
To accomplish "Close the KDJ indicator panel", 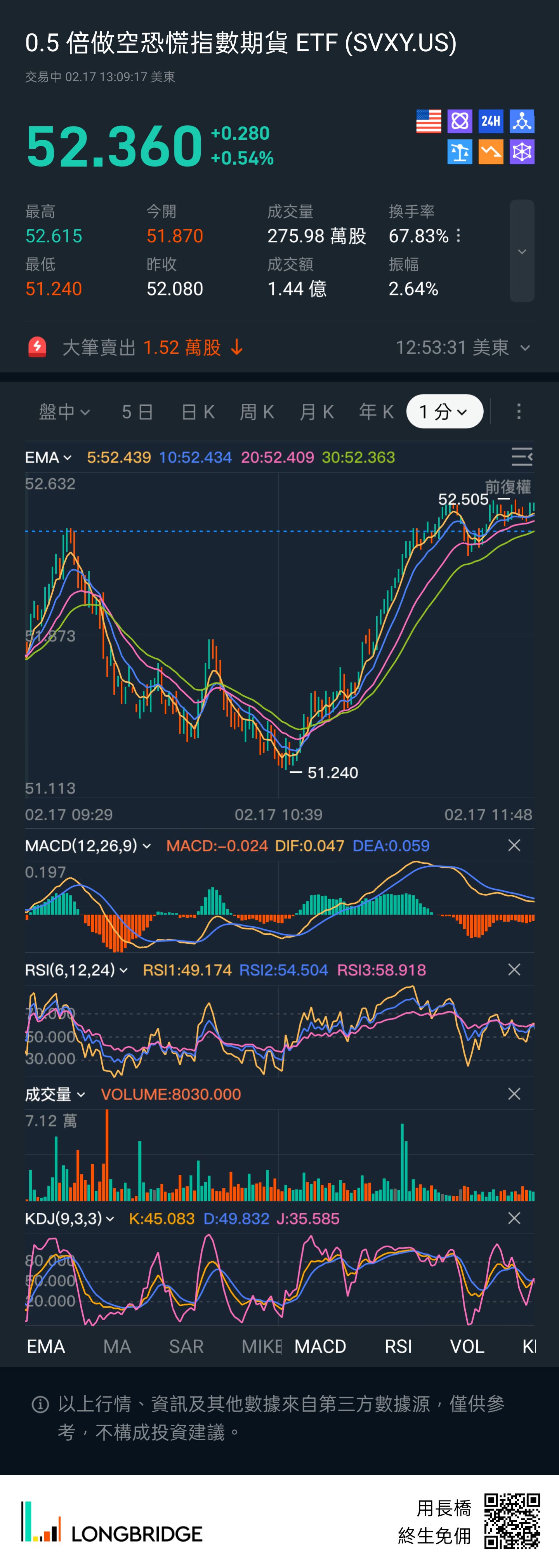I will [514, 1218].
